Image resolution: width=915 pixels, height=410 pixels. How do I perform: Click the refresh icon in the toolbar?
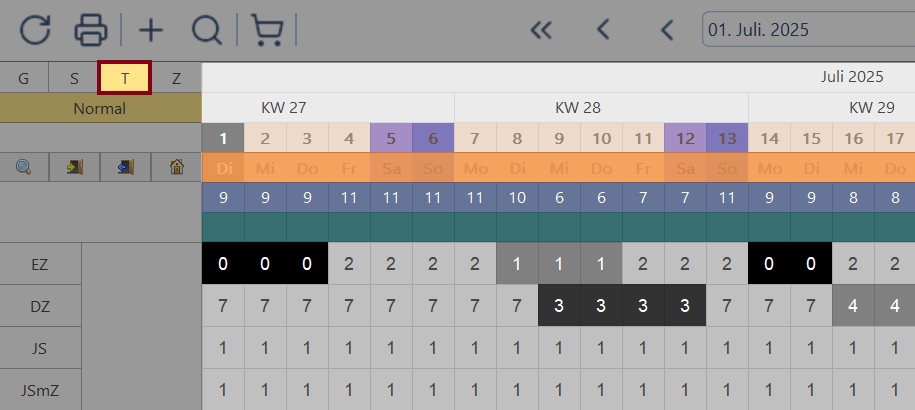35,30
